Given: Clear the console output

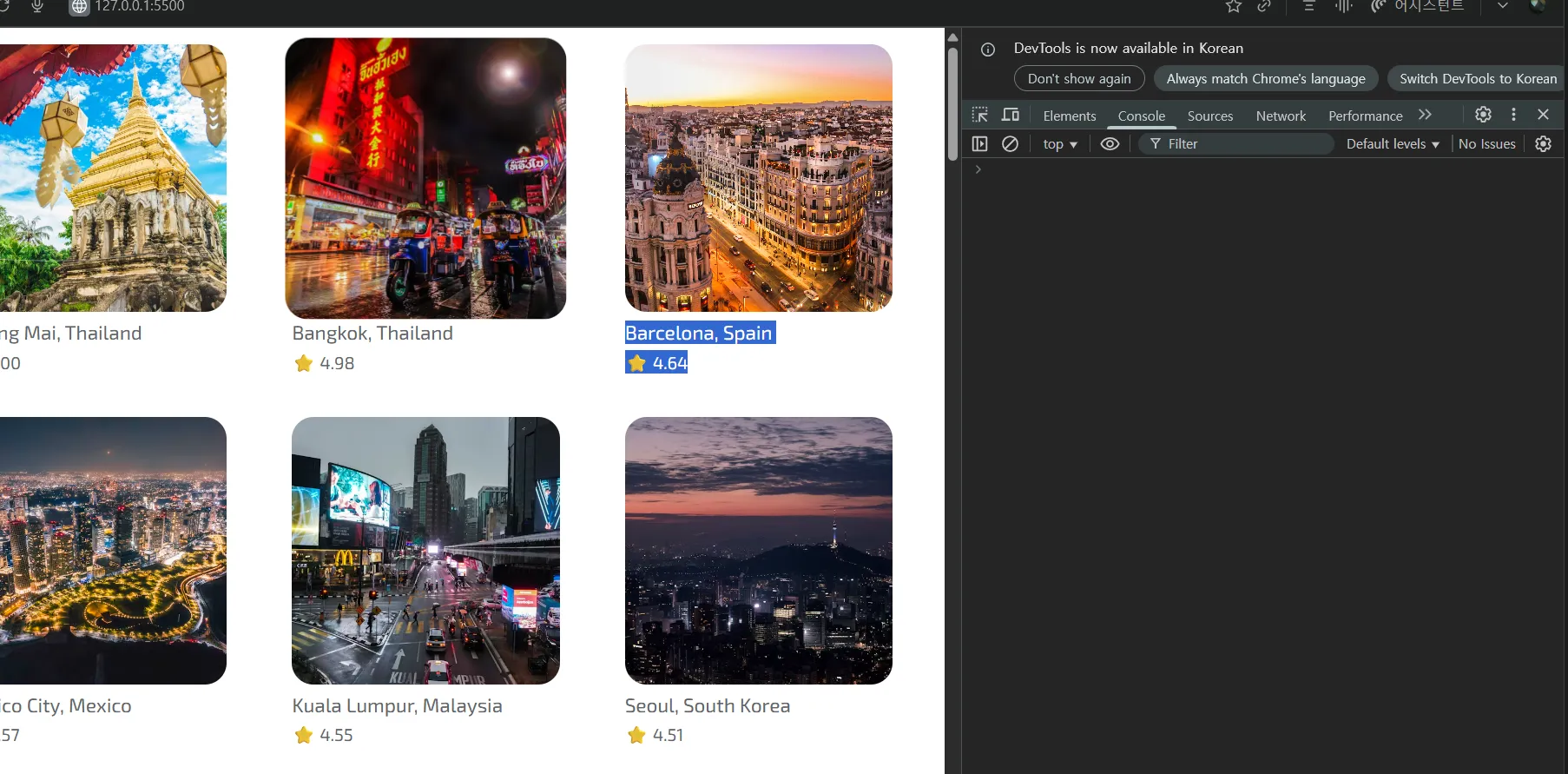Looking at the screenshot, I should tap(1010, 144).
